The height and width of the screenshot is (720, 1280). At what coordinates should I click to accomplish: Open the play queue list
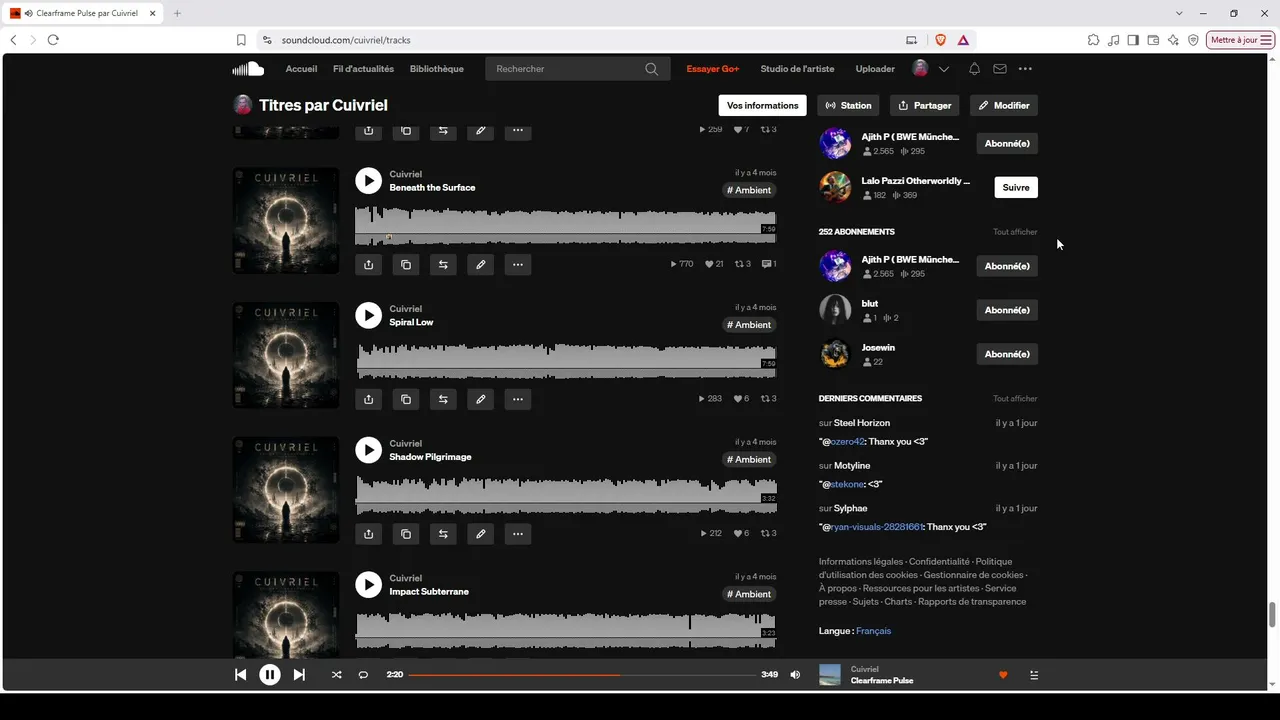[1034, 675]
